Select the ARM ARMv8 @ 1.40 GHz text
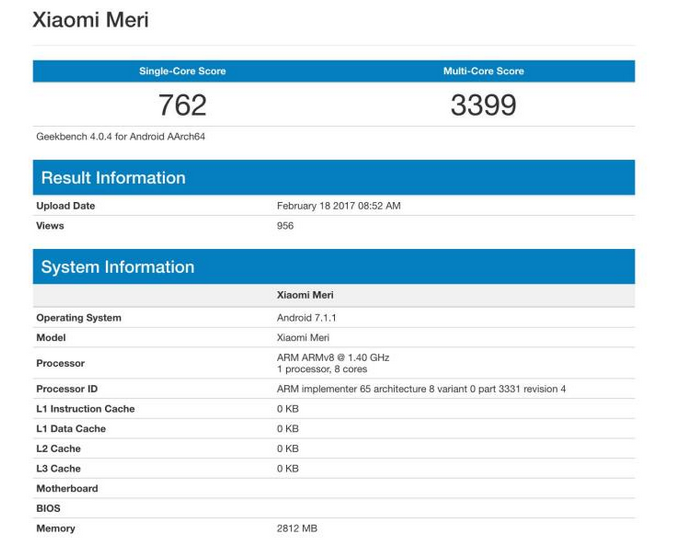The width and height of the screenshot is (695, 550). (333, 357)
